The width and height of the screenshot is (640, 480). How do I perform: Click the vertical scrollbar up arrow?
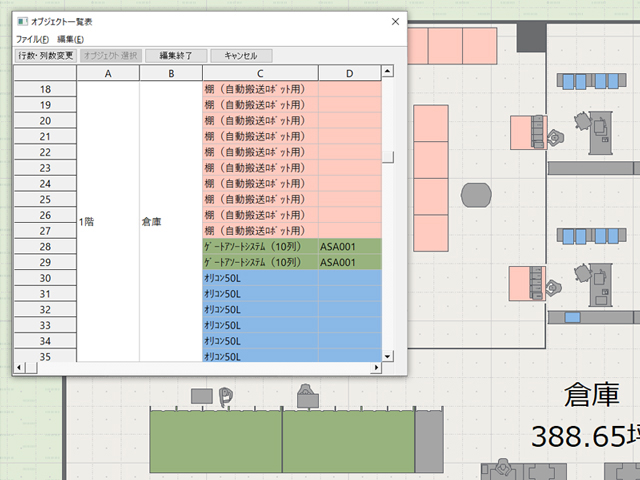[x=387, y=72]
